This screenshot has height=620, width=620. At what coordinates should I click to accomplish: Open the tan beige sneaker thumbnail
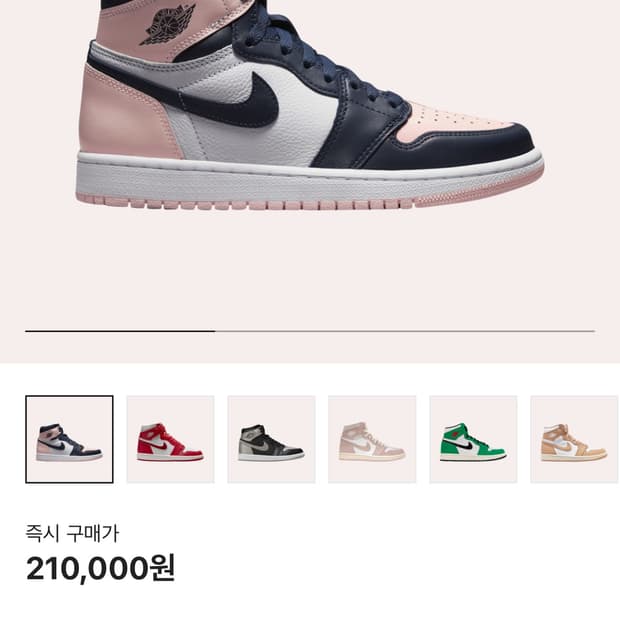[575, 439]
